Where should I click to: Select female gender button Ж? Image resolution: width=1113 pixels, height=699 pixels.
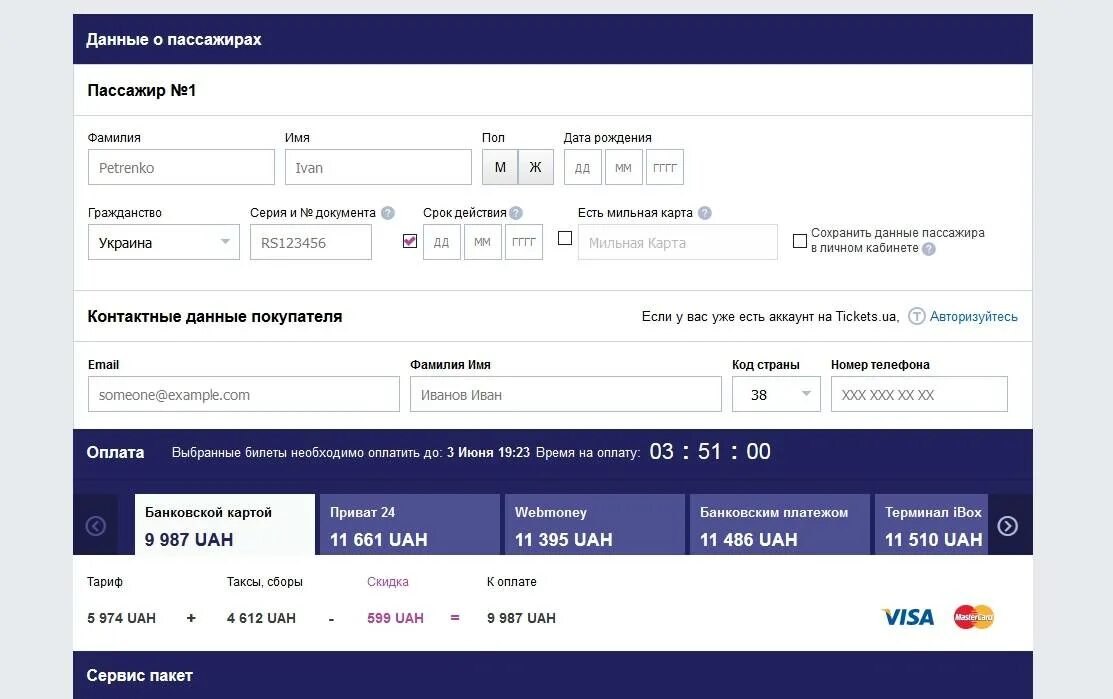(x=536, y=167)
